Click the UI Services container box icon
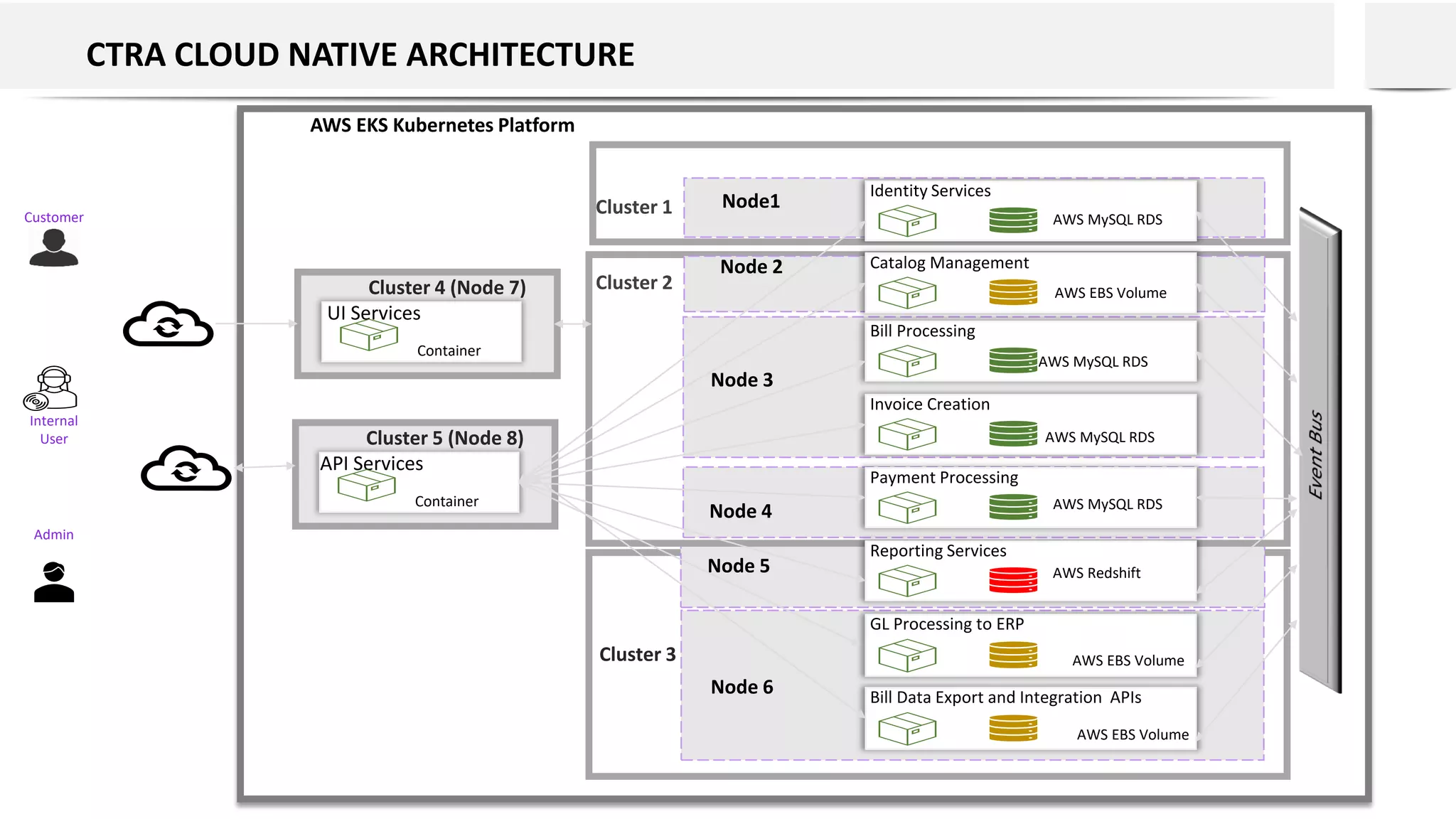 point(368,335)
